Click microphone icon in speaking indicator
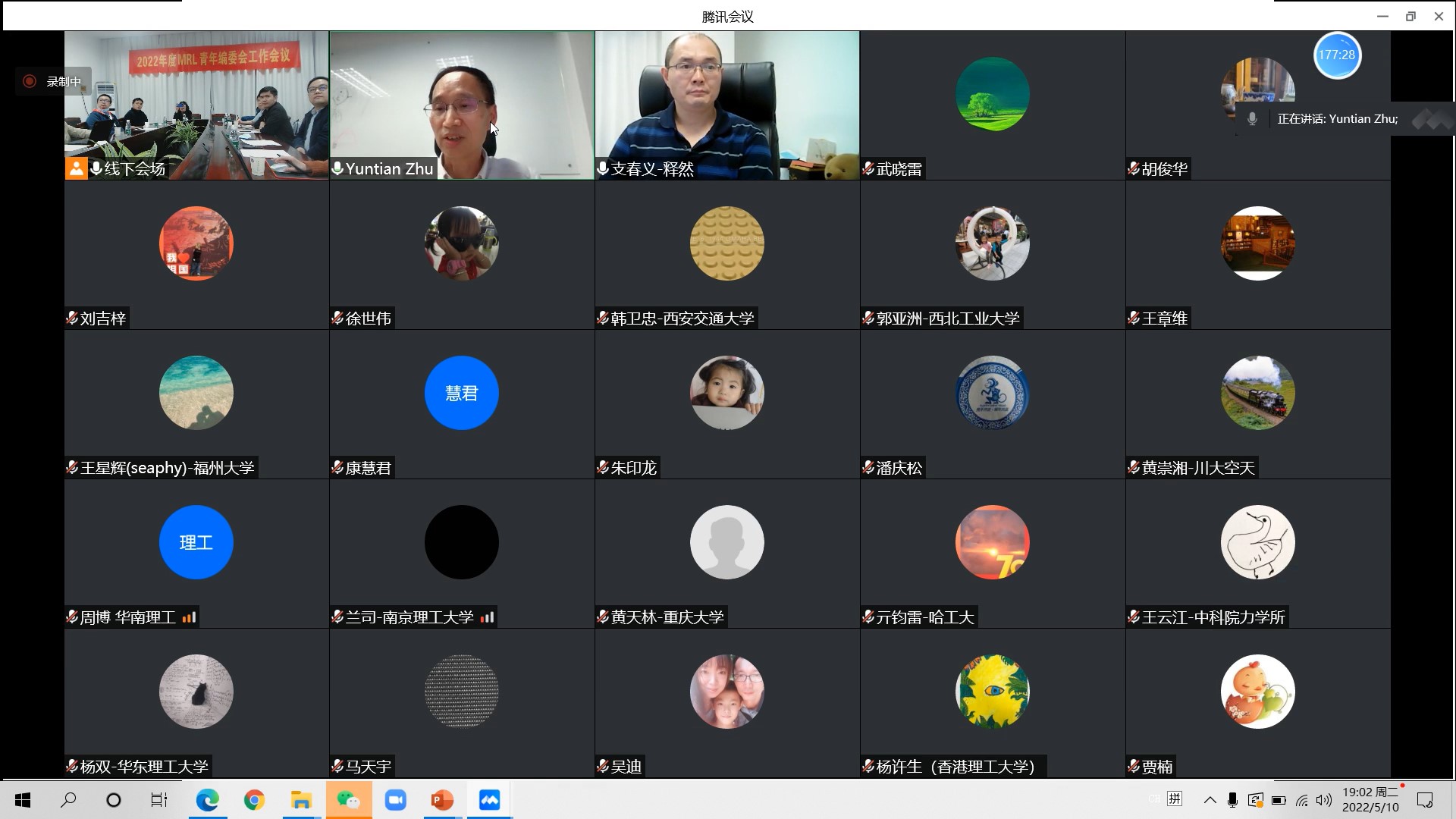The height and width of the screenshot is (819, 1456). point(1252,119)
